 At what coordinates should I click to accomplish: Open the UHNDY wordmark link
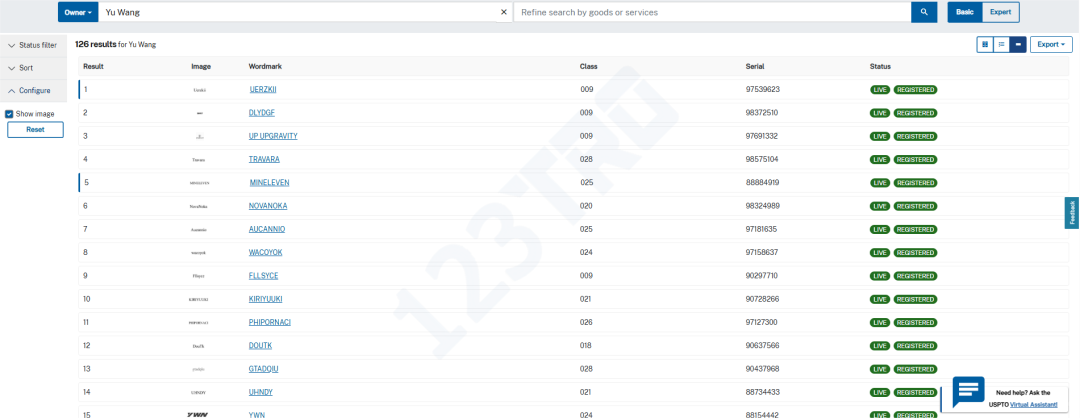[260, 393]
